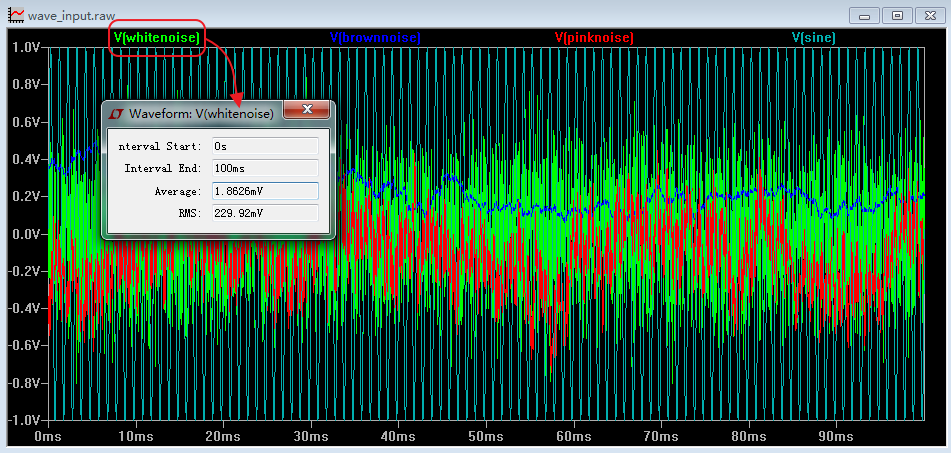
Task: Click the Interval Start field showing 0s
Action: point(265,146)
